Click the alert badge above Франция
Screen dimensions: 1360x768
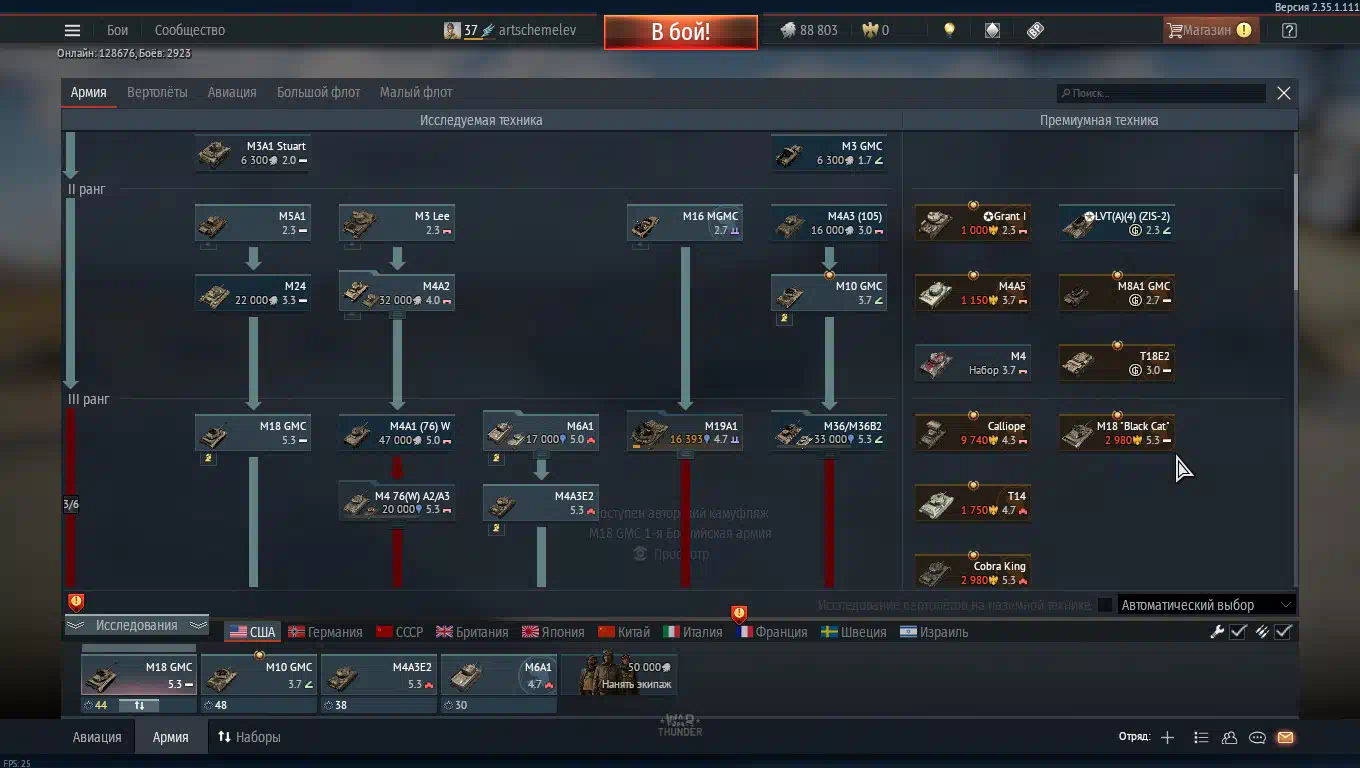click(739, 613)
